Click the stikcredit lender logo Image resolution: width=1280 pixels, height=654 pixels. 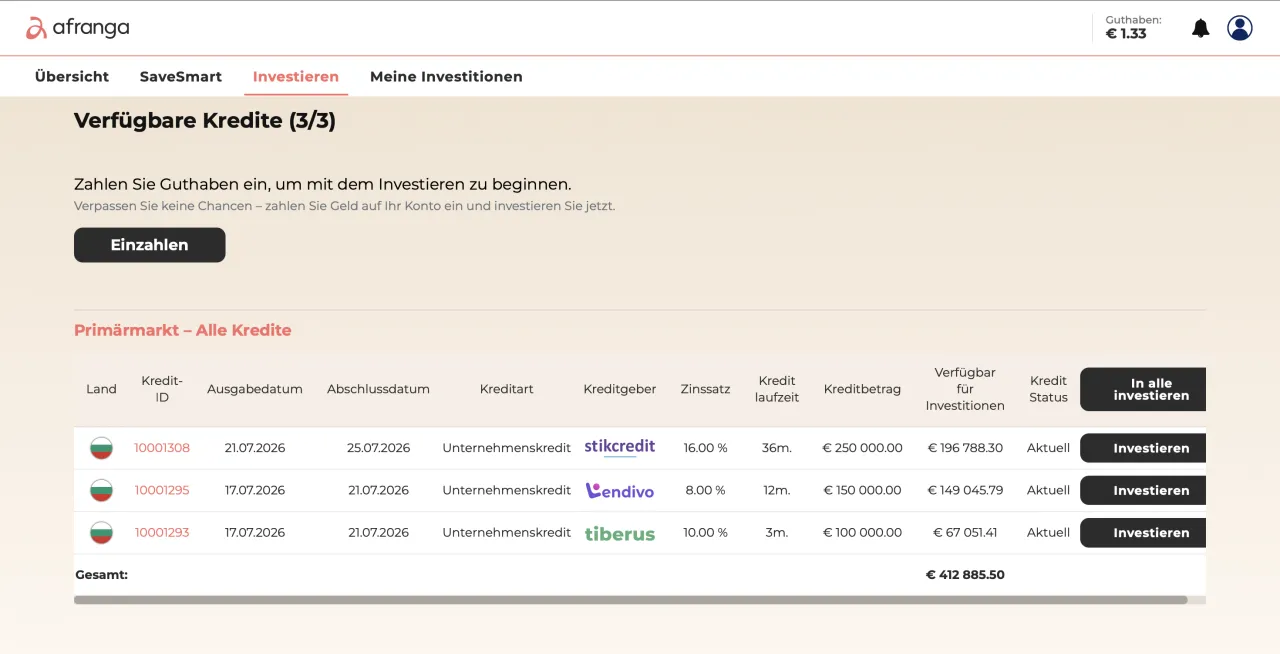coord(620,447)
